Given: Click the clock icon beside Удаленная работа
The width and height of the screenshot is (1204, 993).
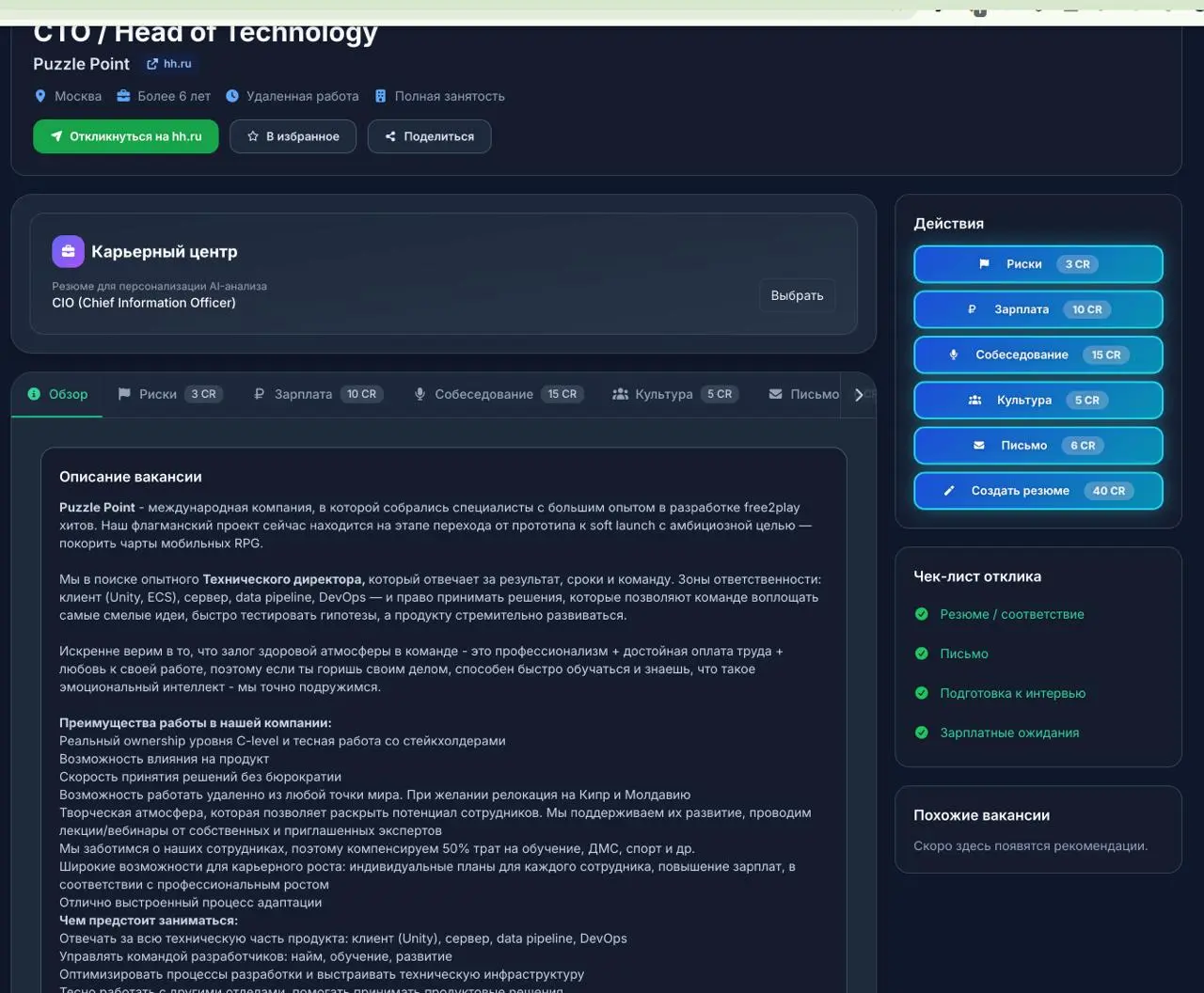Looking at the screenshot, I should point(232,96).
